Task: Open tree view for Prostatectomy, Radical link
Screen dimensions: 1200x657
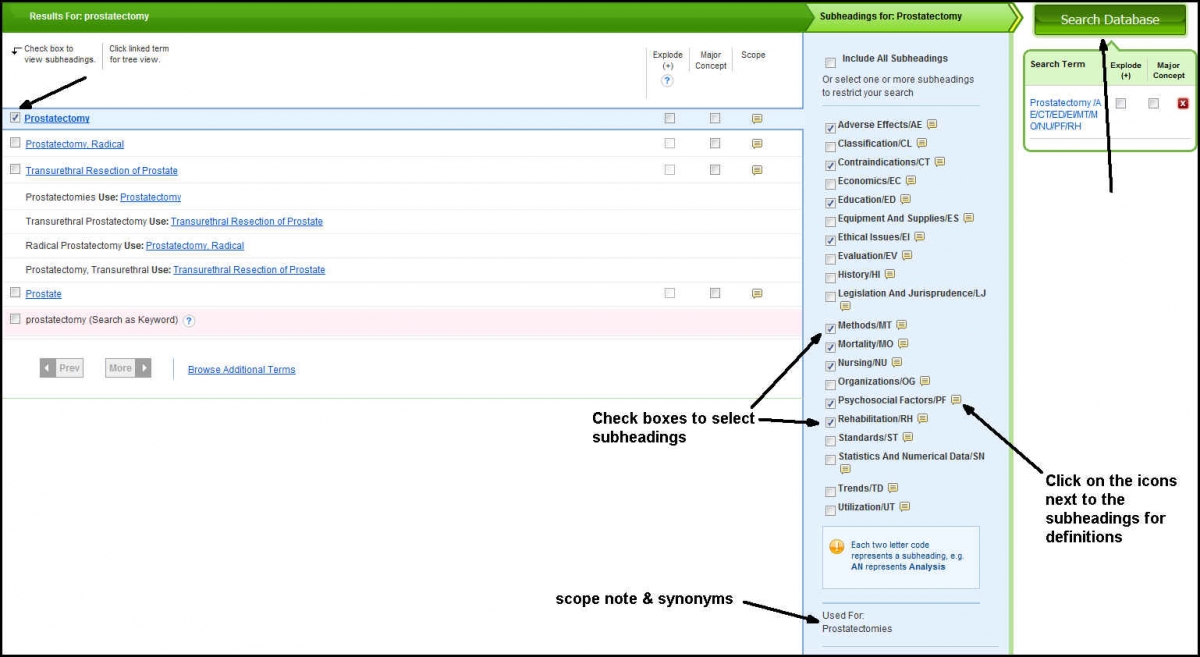Action: pos(75,145)
